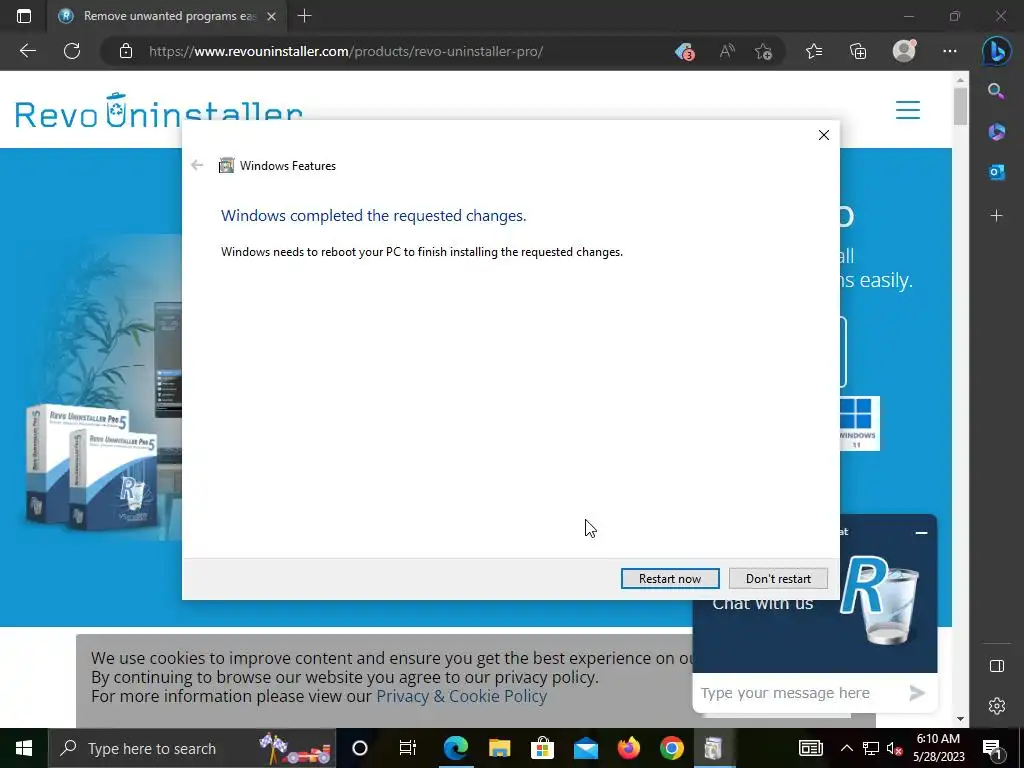The image size is (1024, 768).
Task: Open Bing chat sidebar button
Action: point(997,51)
